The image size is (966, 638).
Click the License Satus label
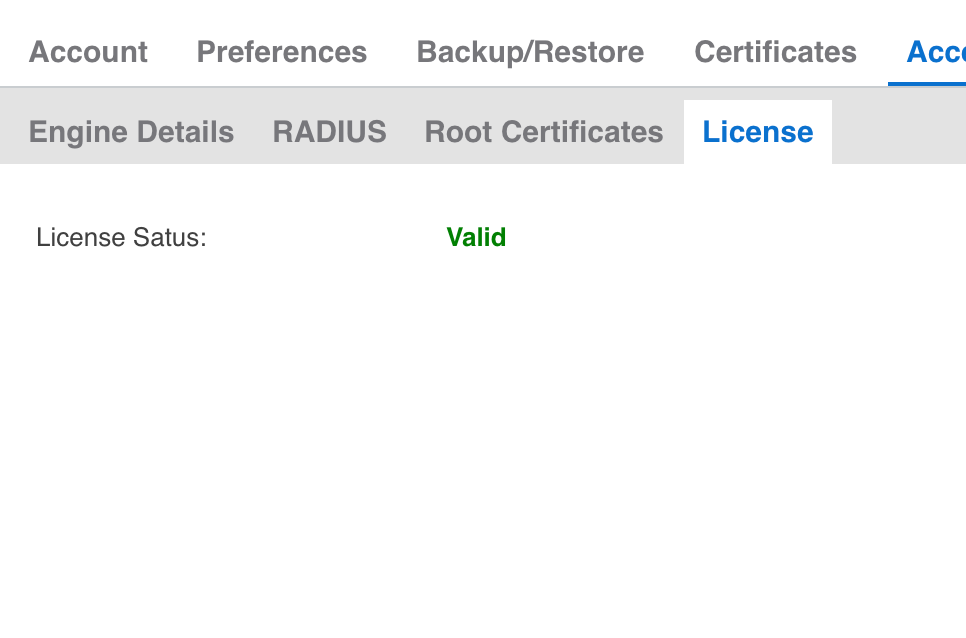tap(121, 238)
